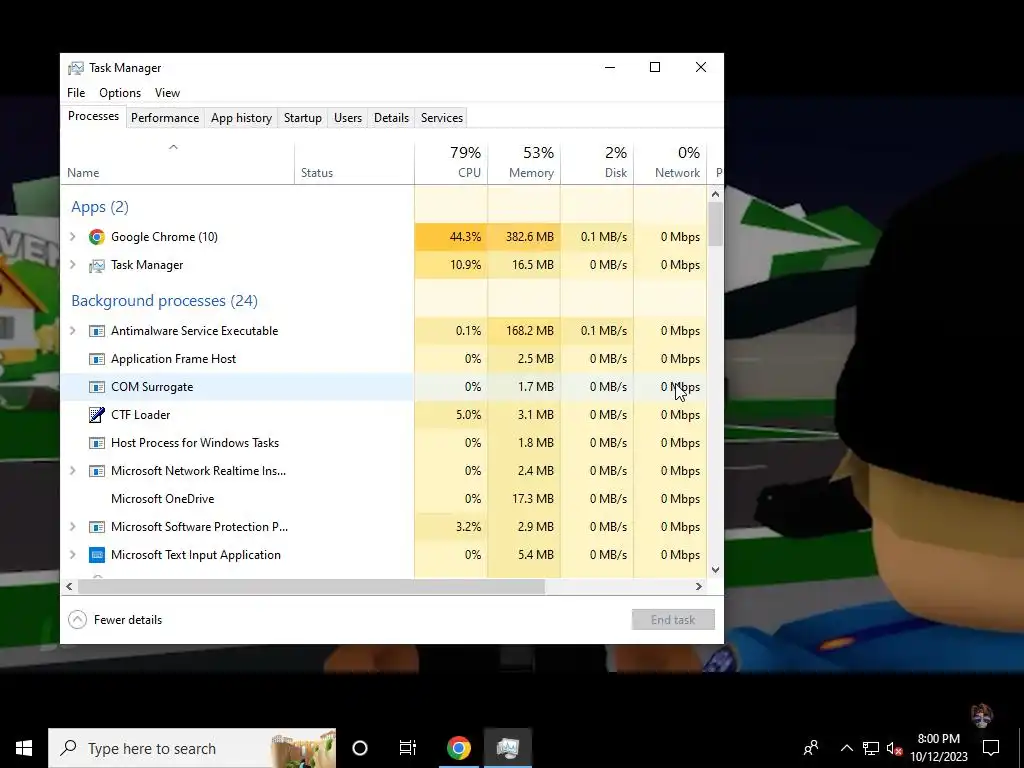
Task: Click the Google Chrome process icon
Action: [x=97, y=237]
